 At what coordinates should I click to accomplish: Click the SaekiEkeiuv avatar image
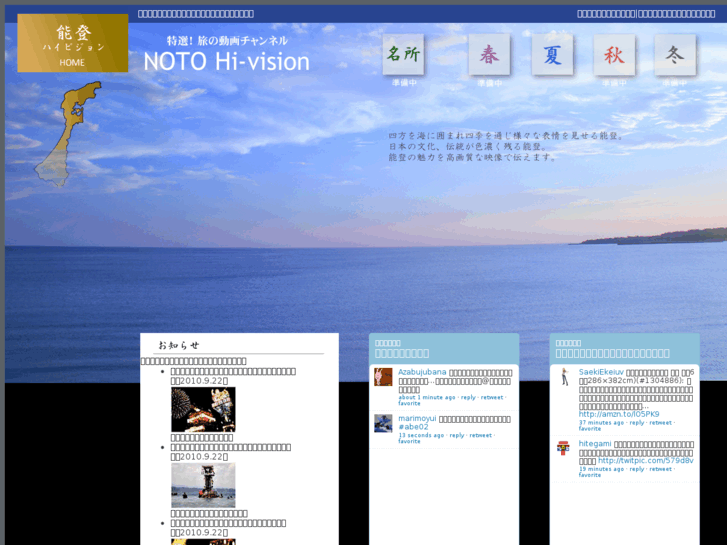(564, 377)
